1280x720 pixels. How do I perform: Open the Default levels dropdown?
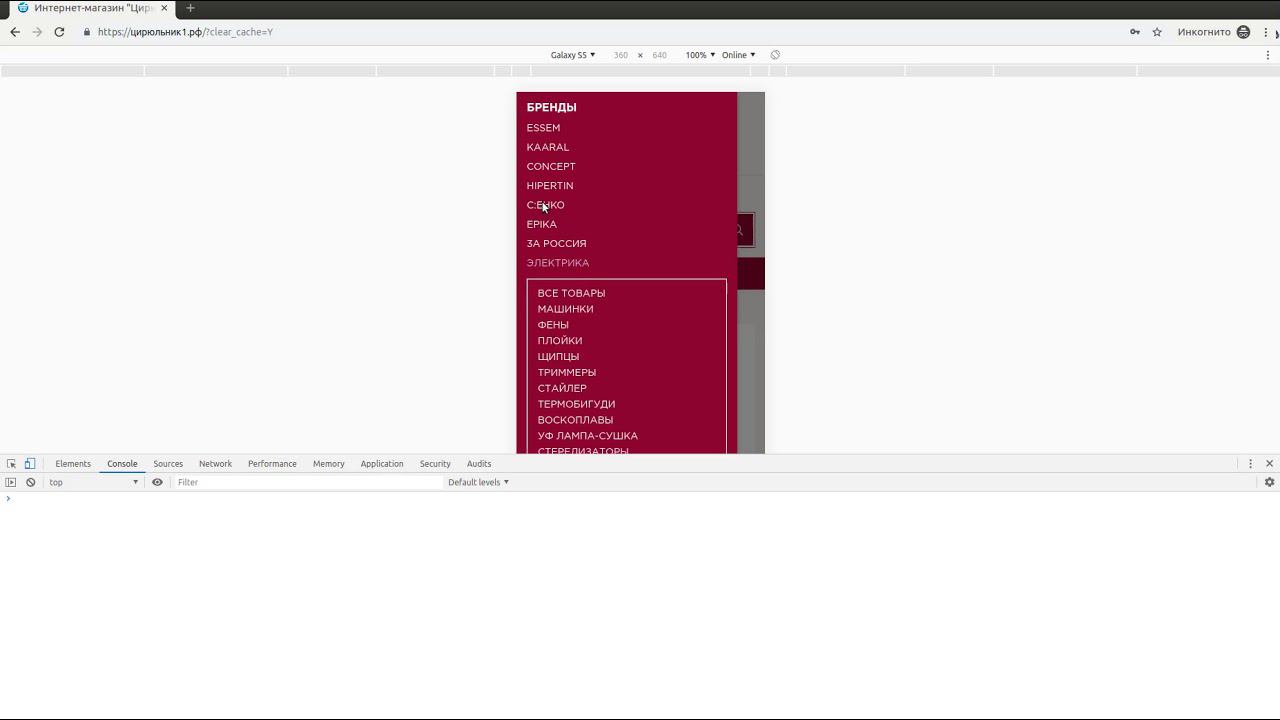point(478,482)
